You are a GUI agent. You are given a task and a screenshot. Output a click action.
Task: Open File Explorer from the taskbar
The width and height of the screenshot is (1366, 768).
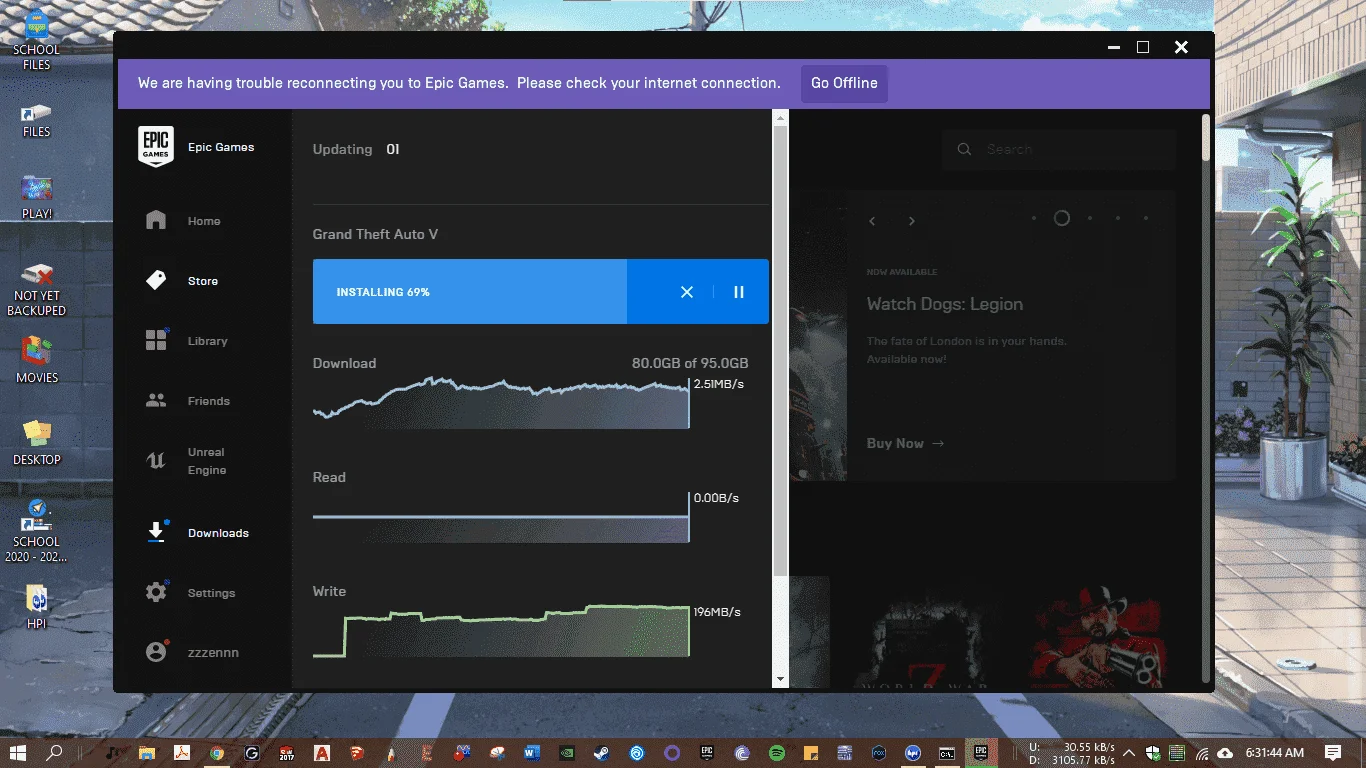pyautogui.click(x=147, y=752)
